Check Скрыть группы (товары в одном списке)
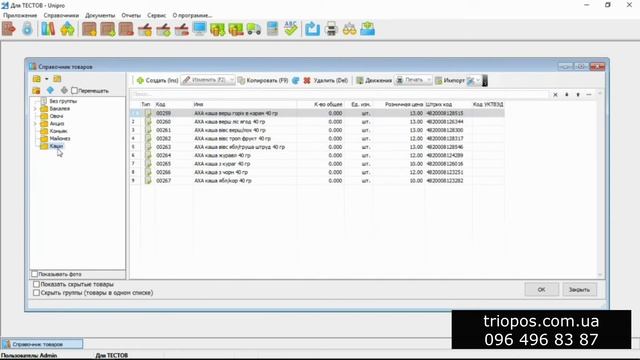This screenshot has width=640, height=360. pyautogui.click(x=36, y=293)
